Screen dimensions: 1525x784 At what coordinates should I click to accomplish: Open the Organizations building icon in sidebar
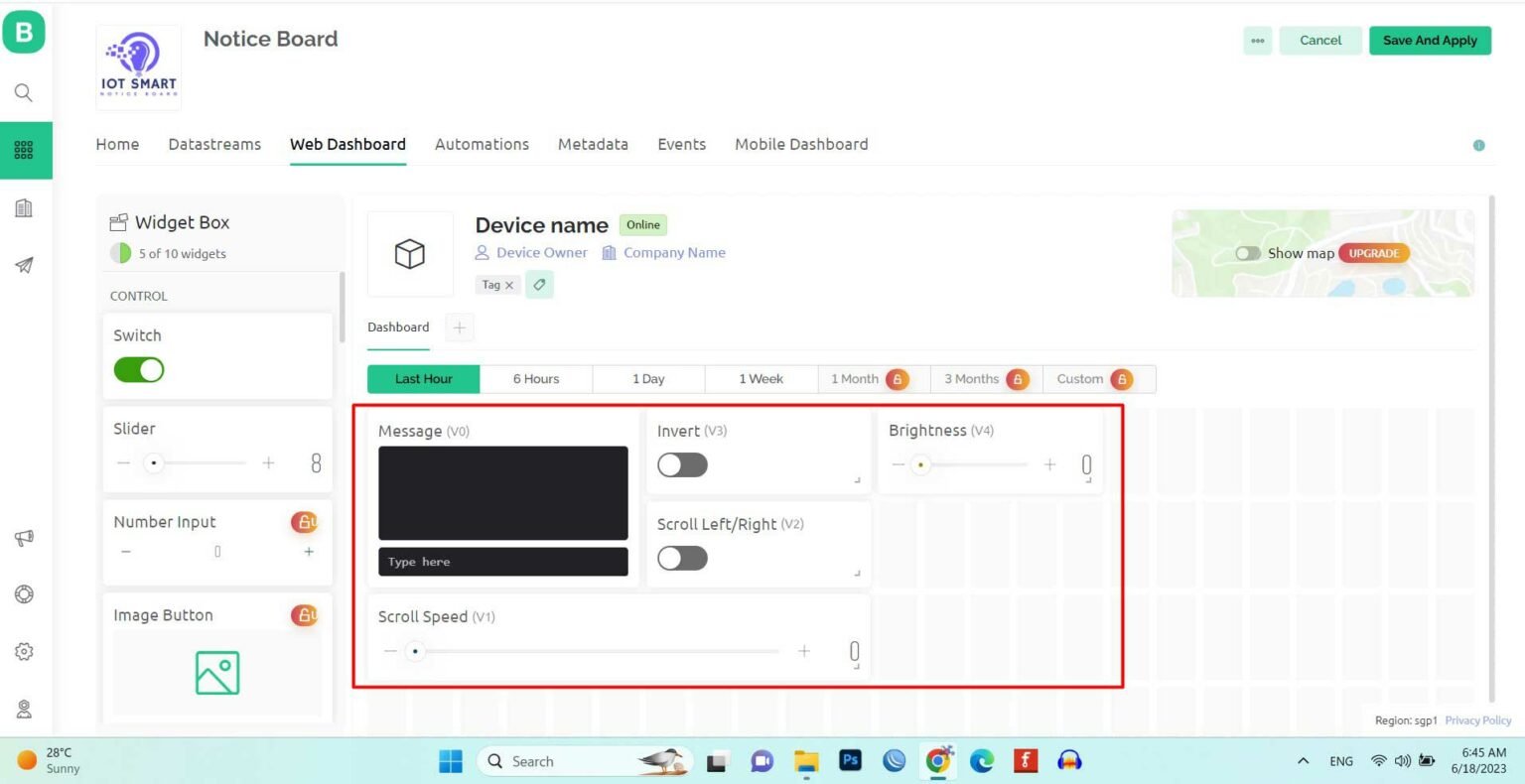(24, 207)
